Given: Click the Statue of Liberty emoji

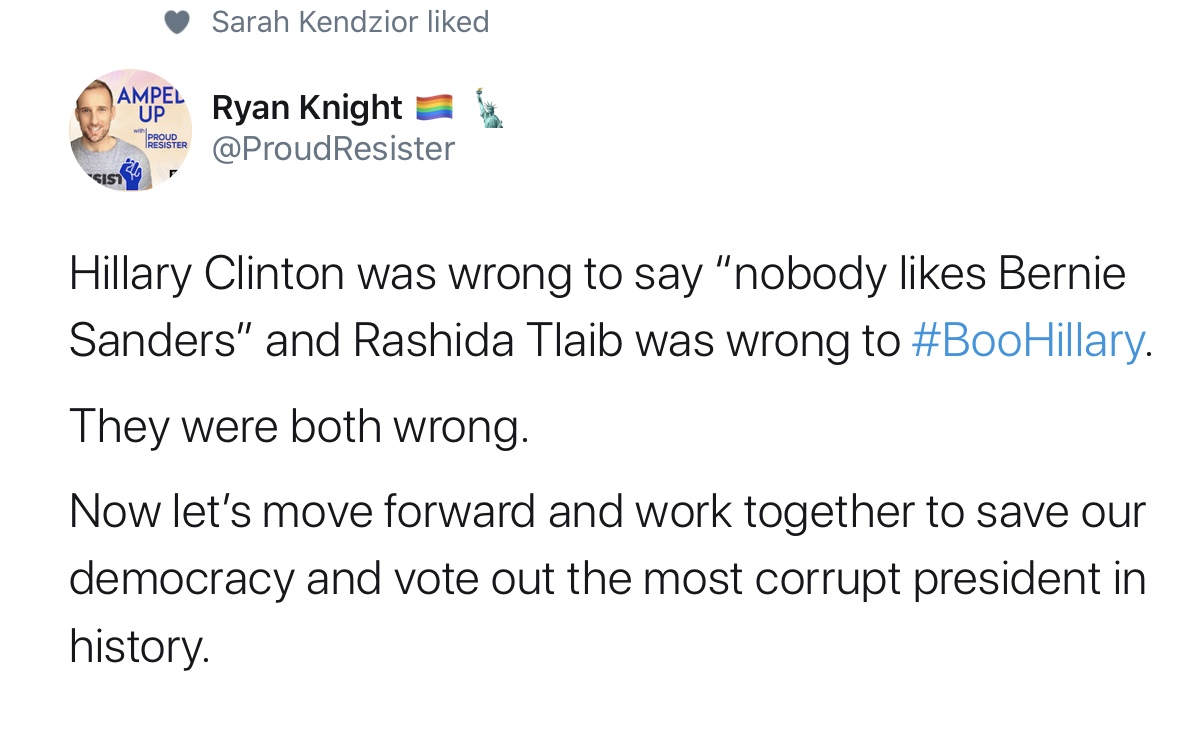Looking at the screenshot, I should click(x=489, y=108).
